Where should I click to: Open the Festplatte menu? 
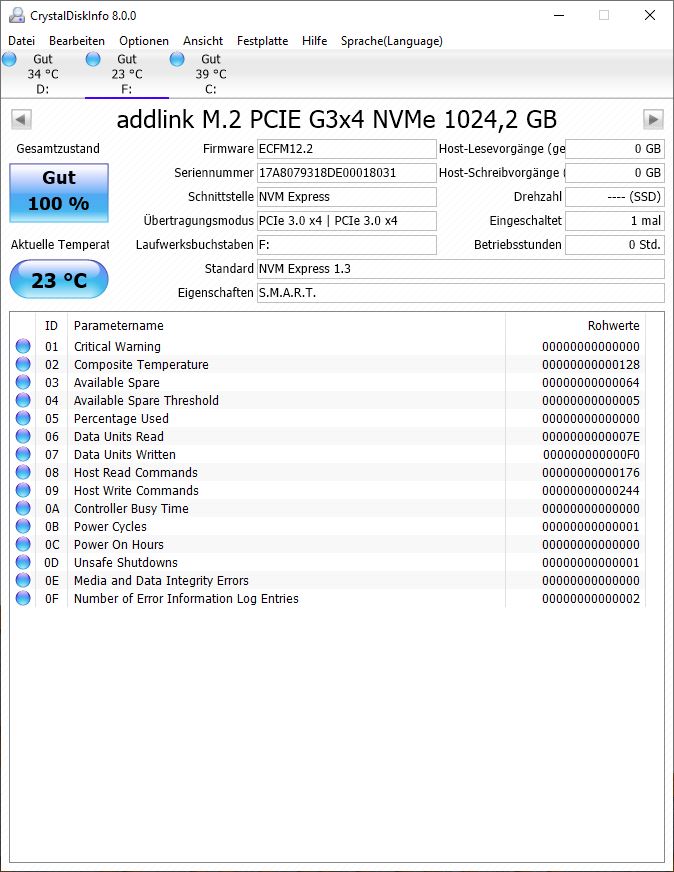point(262,41)
